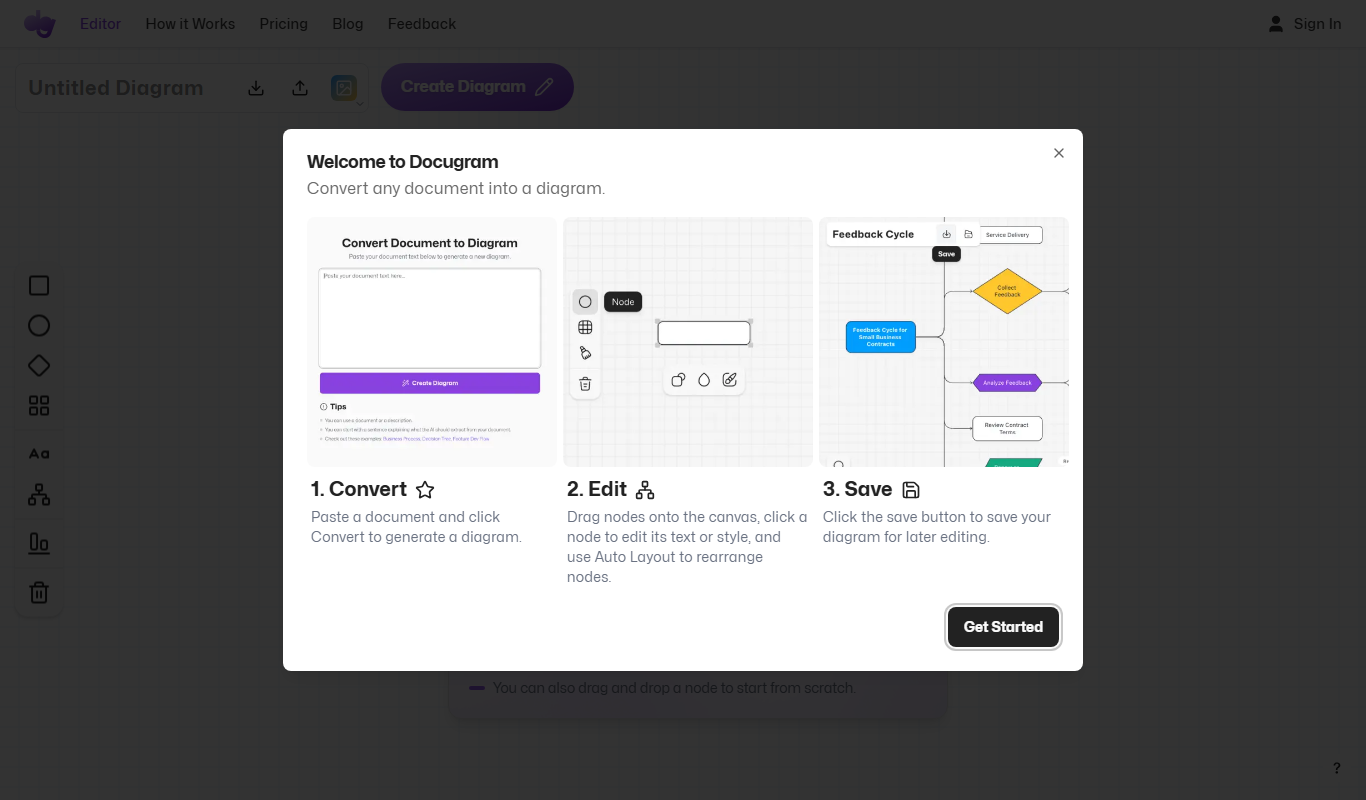The height and width of the screenshot is (800, 1366).
Task: Apply auto layout from left sidebar
Action: pos(39,494)
